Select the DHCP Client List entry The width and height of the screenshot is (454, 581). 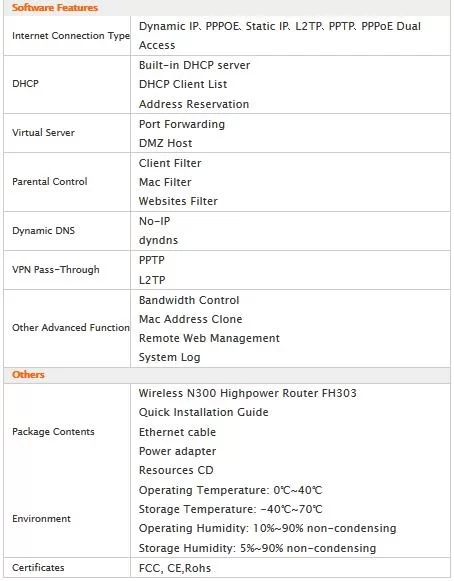pyautogui.click(x=183, y=84)
